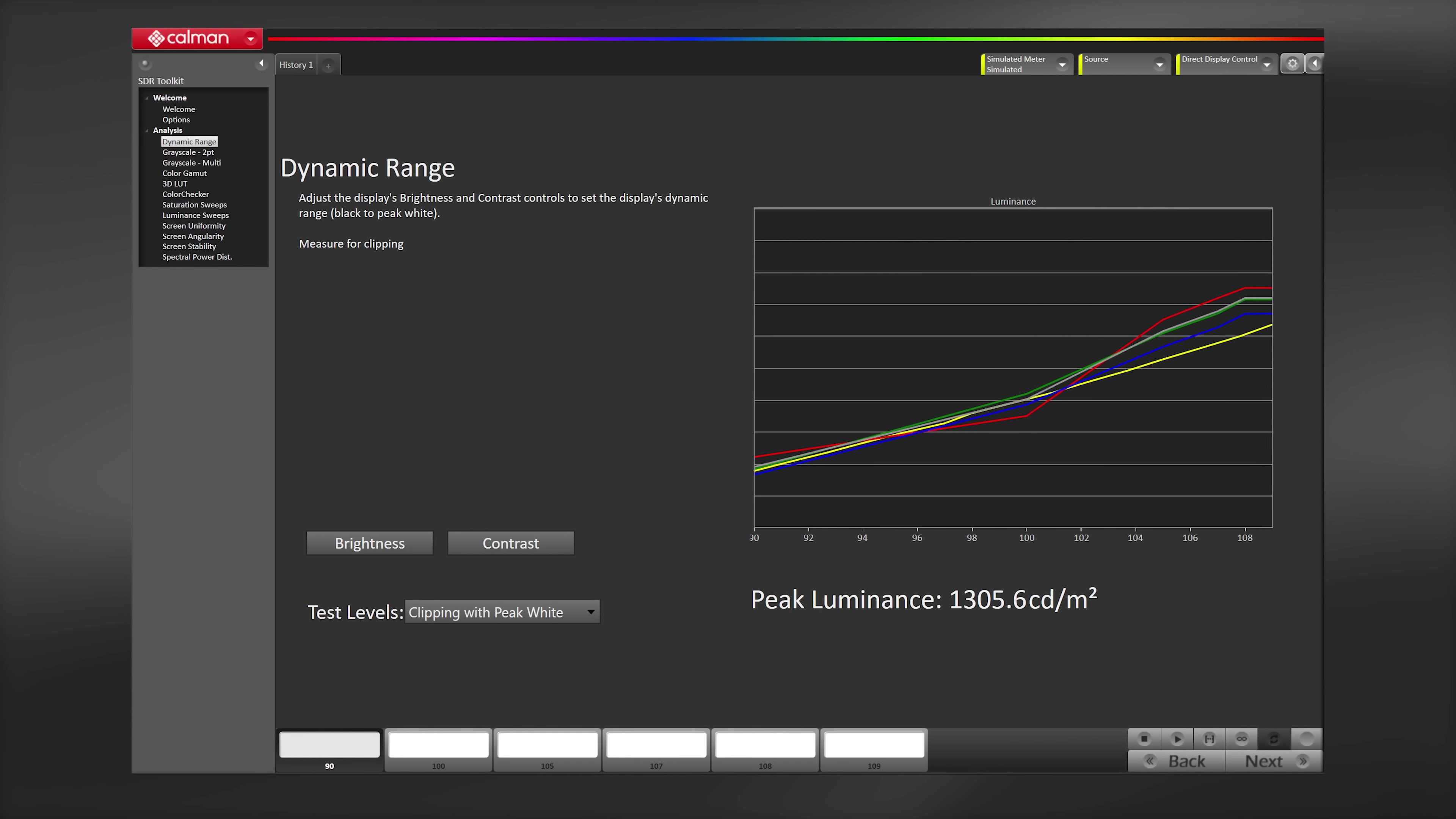Open the Simulated Meter dropdown
The image size is (1456, 819).
coord(1026,64)
